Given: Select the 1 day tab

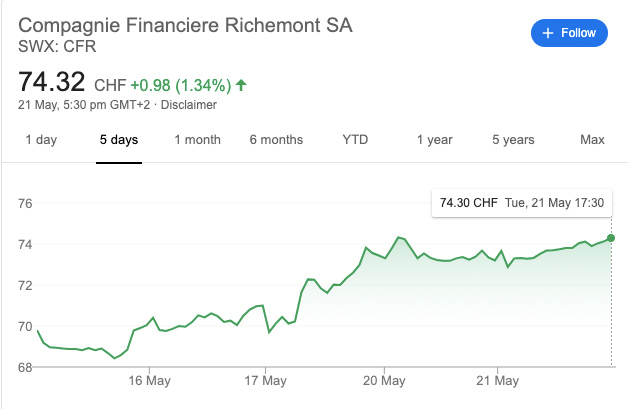Looking at the screenshot, I should (x=41, y=140).
